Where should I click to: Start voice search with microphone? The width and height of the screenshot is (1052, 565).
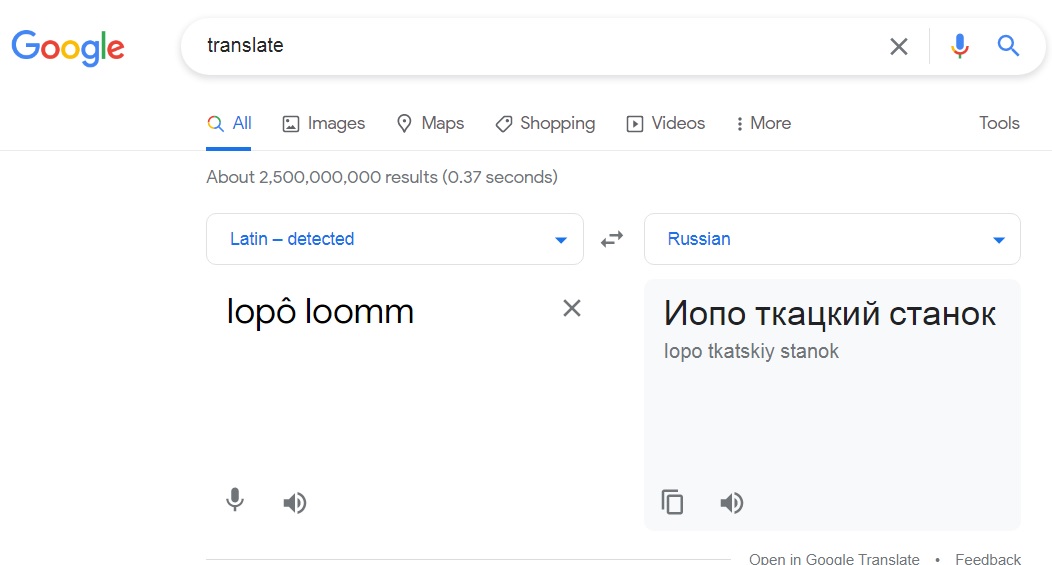(x=960, y=46)
